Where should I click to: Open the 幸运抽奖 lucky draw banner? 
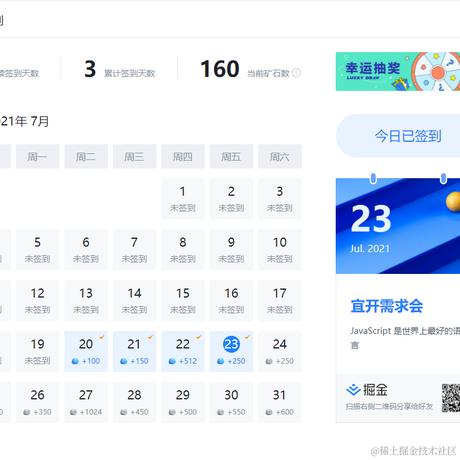(398, 71)
